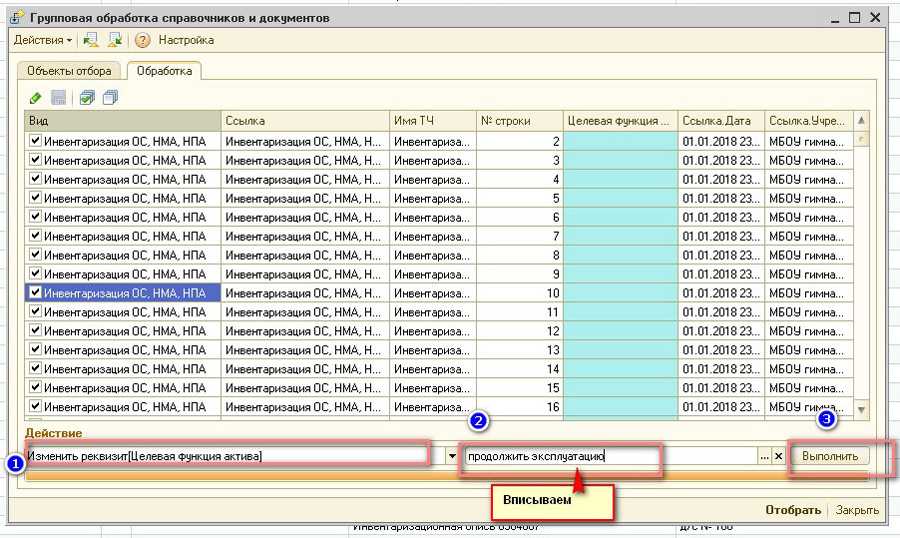Click the value field with продолжить эксплуатацию
The image size is (900, 538).
point(611,456)
